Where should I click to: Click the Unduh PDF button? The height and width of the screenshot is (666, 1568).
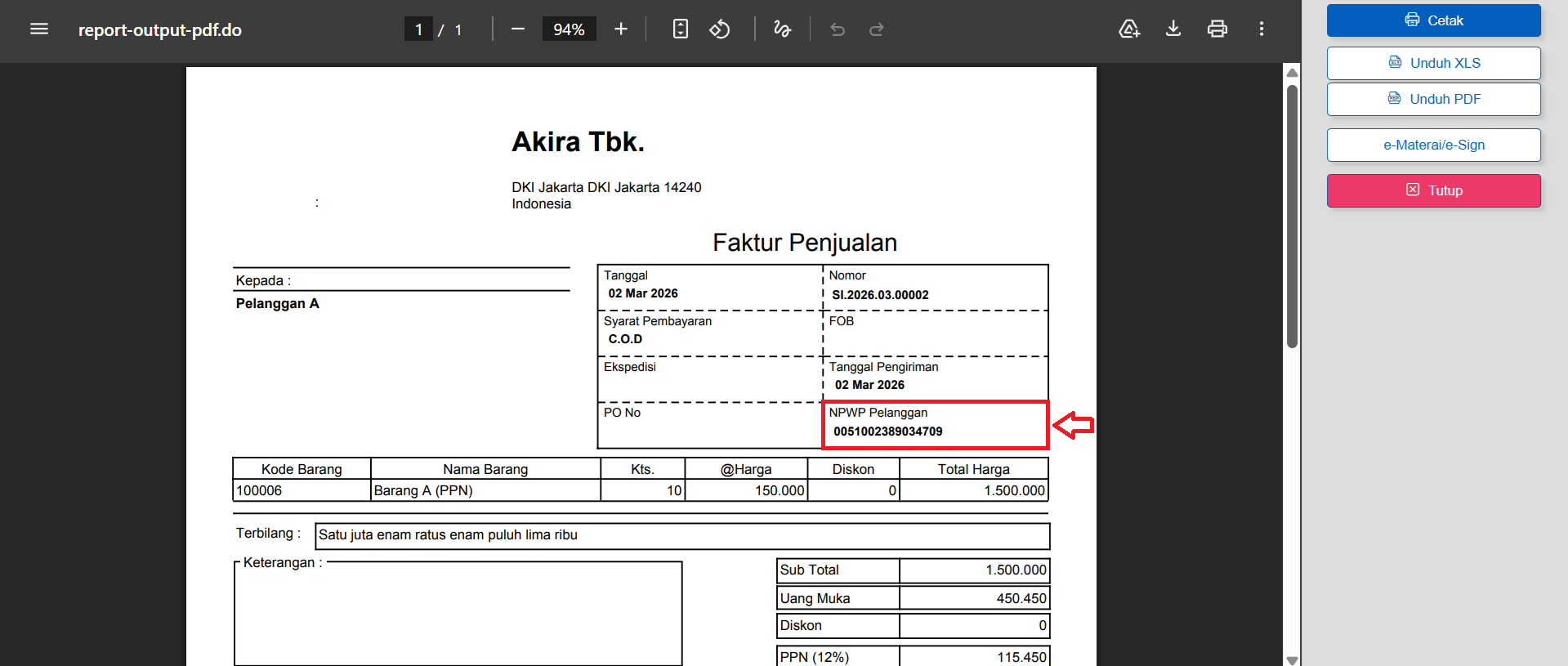pyautogui.click(x=1433, y=99)
